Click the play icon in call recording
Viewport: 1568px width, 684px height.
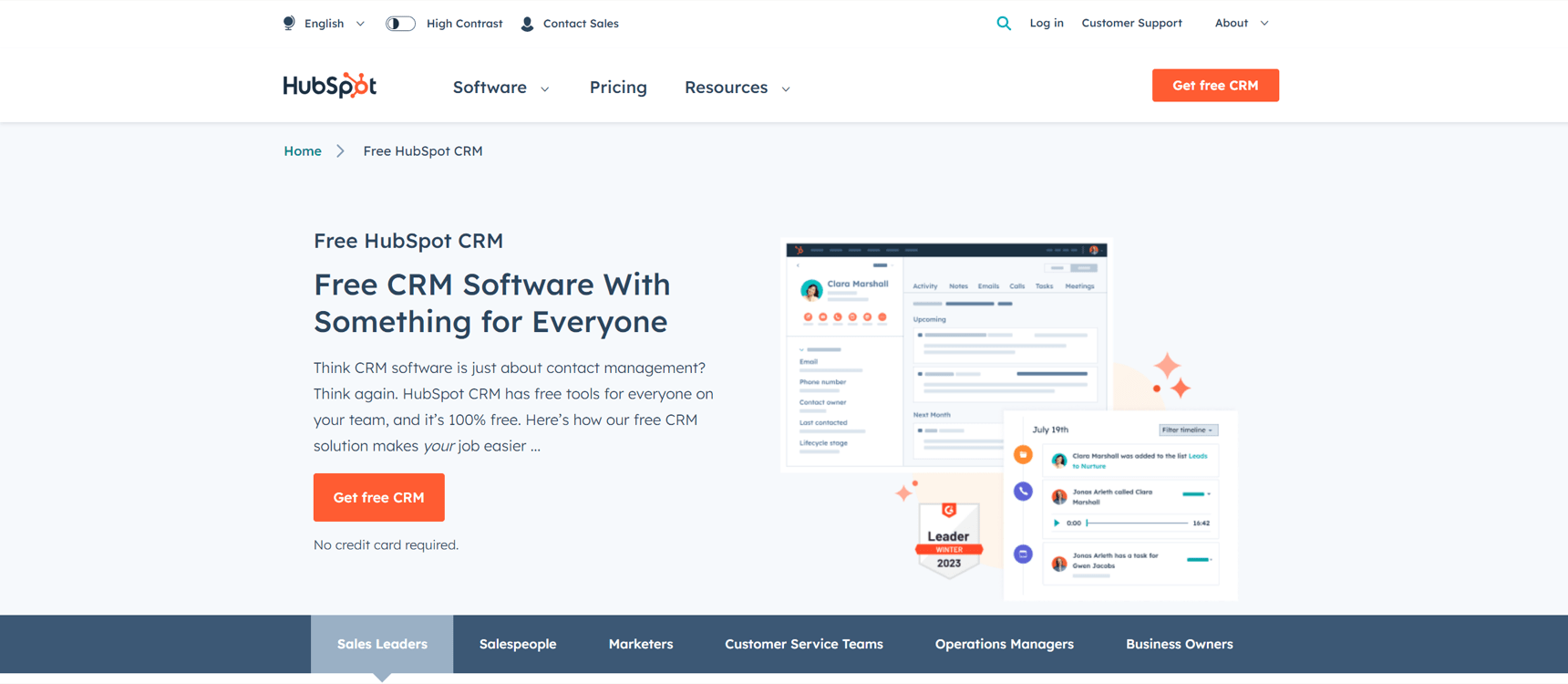(x=1057, y=523)
